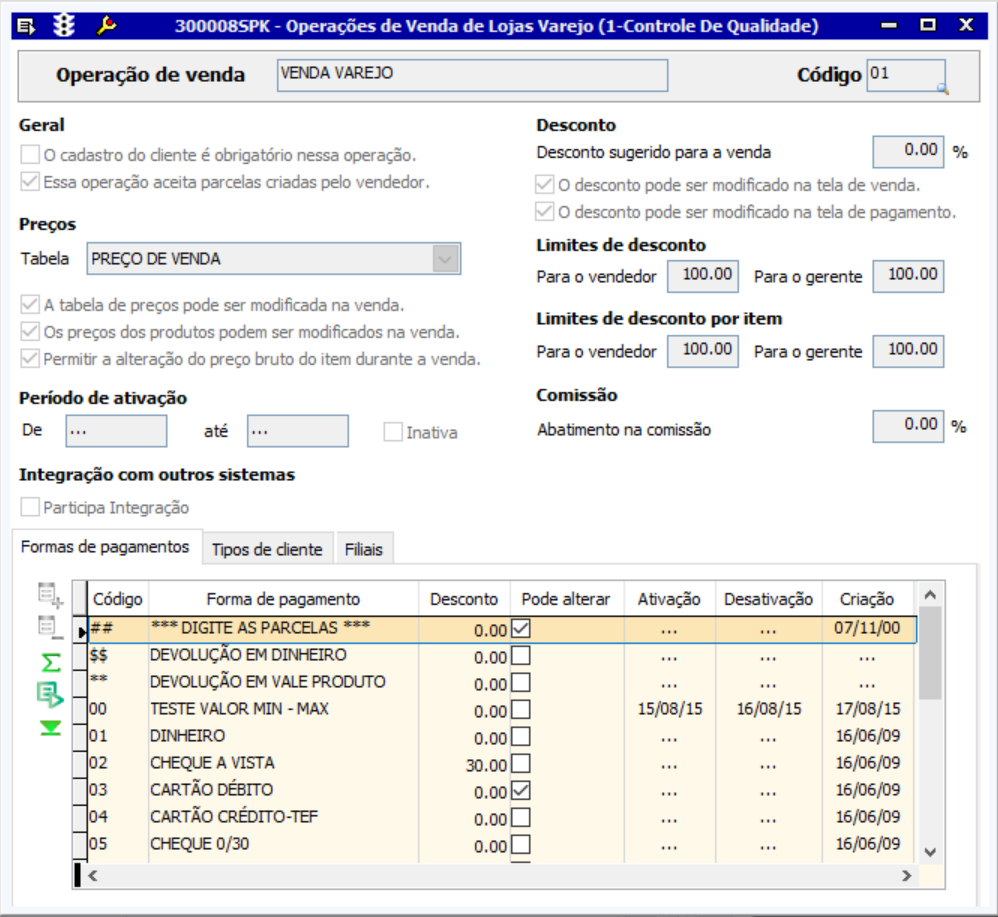Click the grid scroll up arrow
The height and width of the screenshot is (917, 998).
tap(930, 595)
